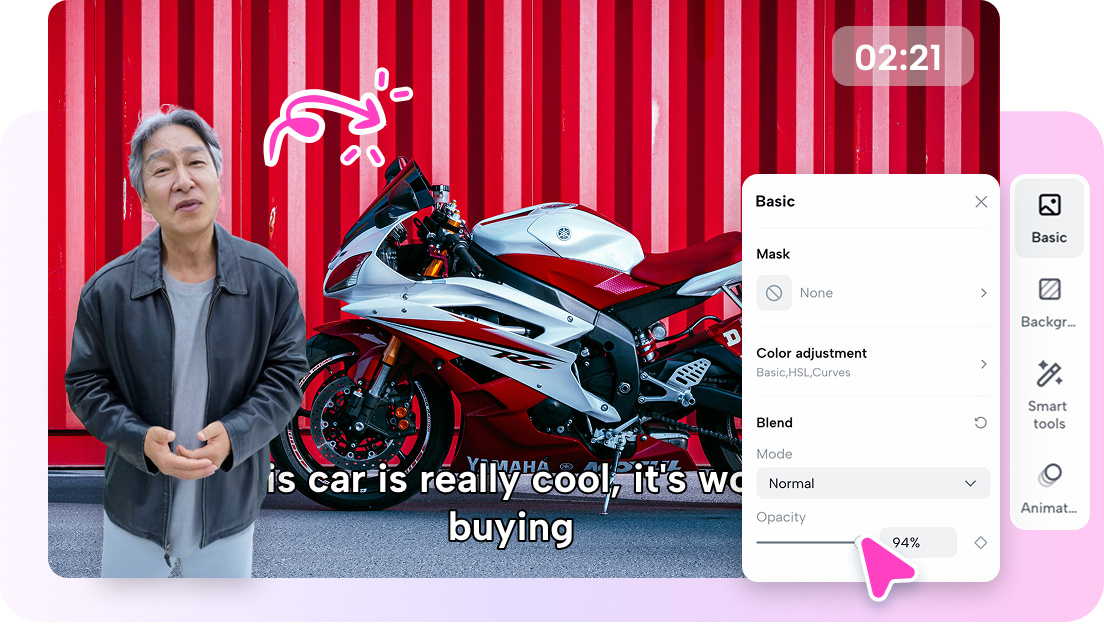Expand the Mask options chevron
The height and width of the screenshot is (626, 1104).
coord(984,293)
